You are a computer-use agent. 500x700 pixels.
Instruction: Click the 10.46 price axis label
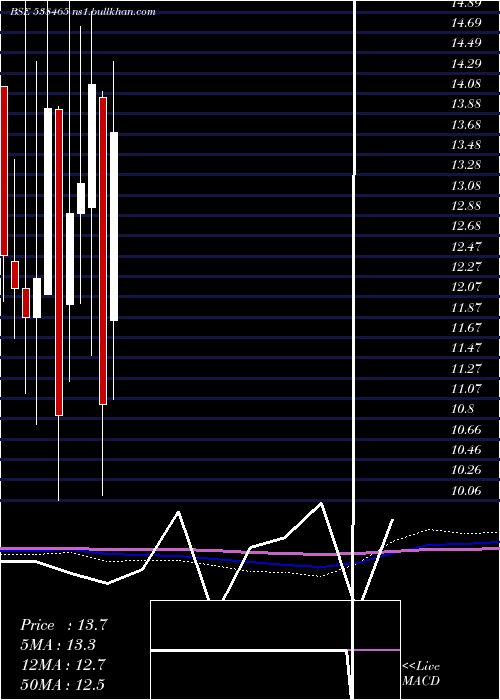(x=466, y=450)
